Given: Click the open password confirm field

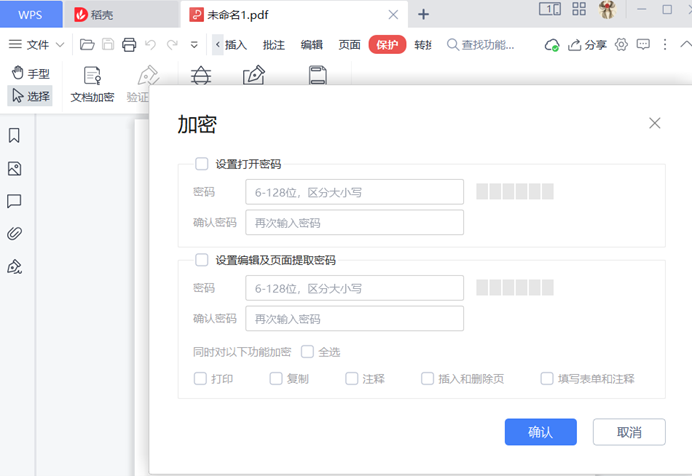Looking at the screenshot, I should [354, 222].
